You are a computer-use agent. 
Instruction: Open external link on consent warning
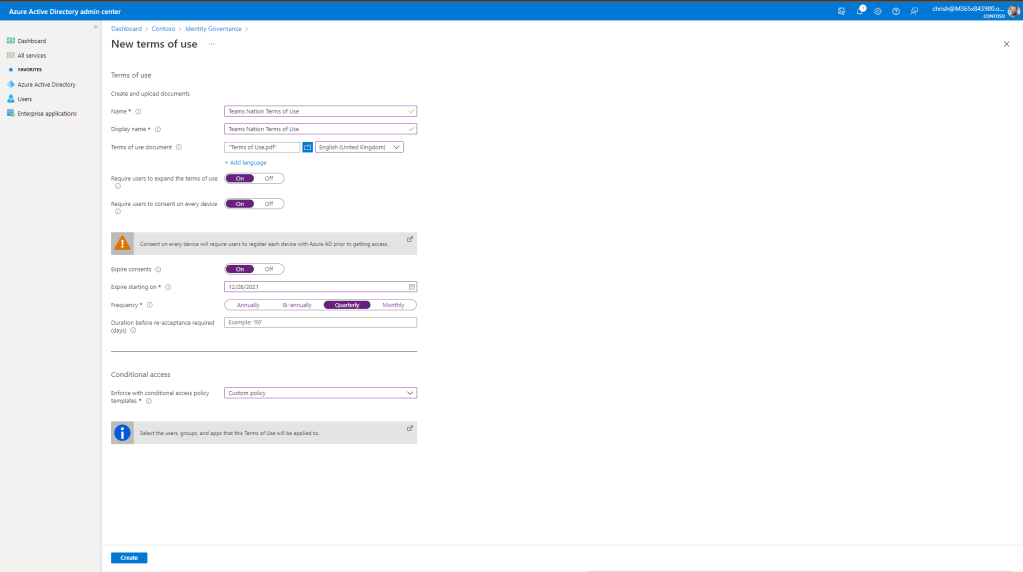[410, 239]
